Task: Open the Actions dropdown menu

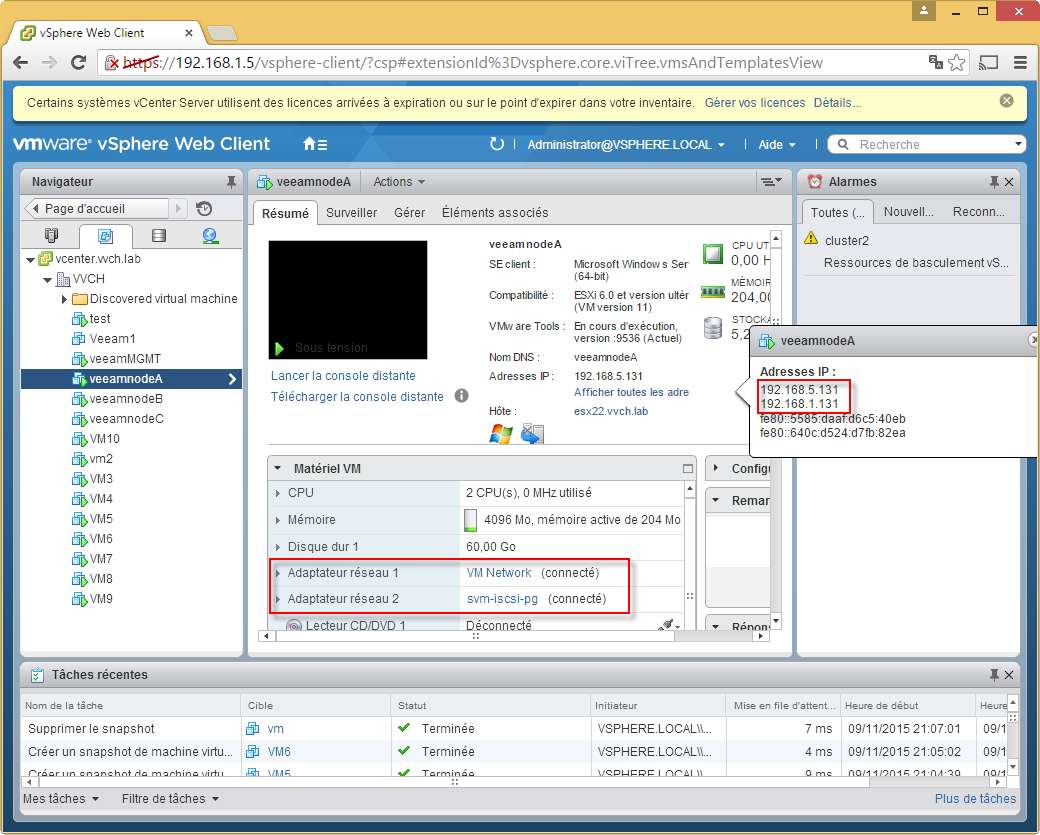Action: 399,182
